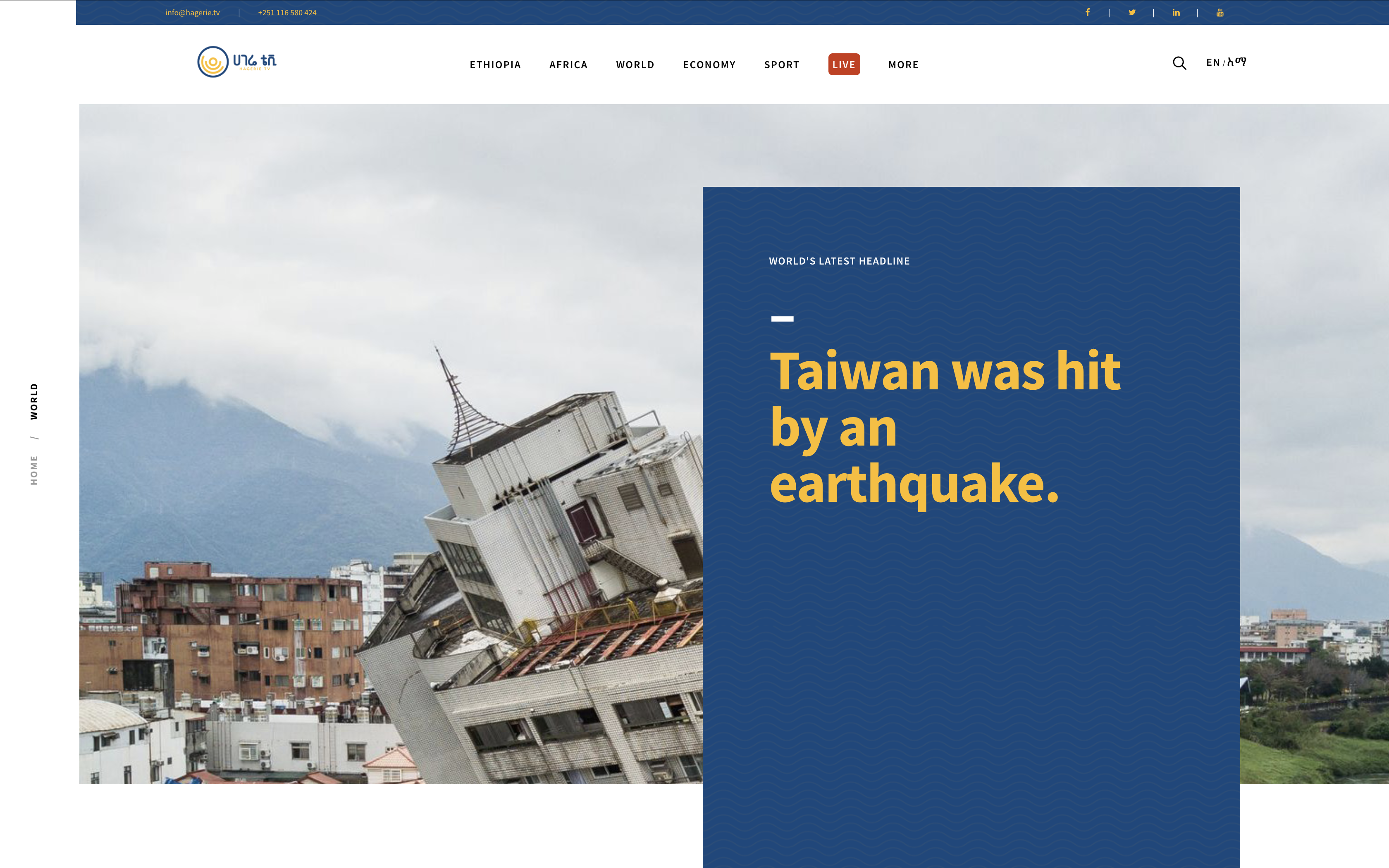
Task: Click the info@hagerie.tv email link
Action: coord(192,13)
